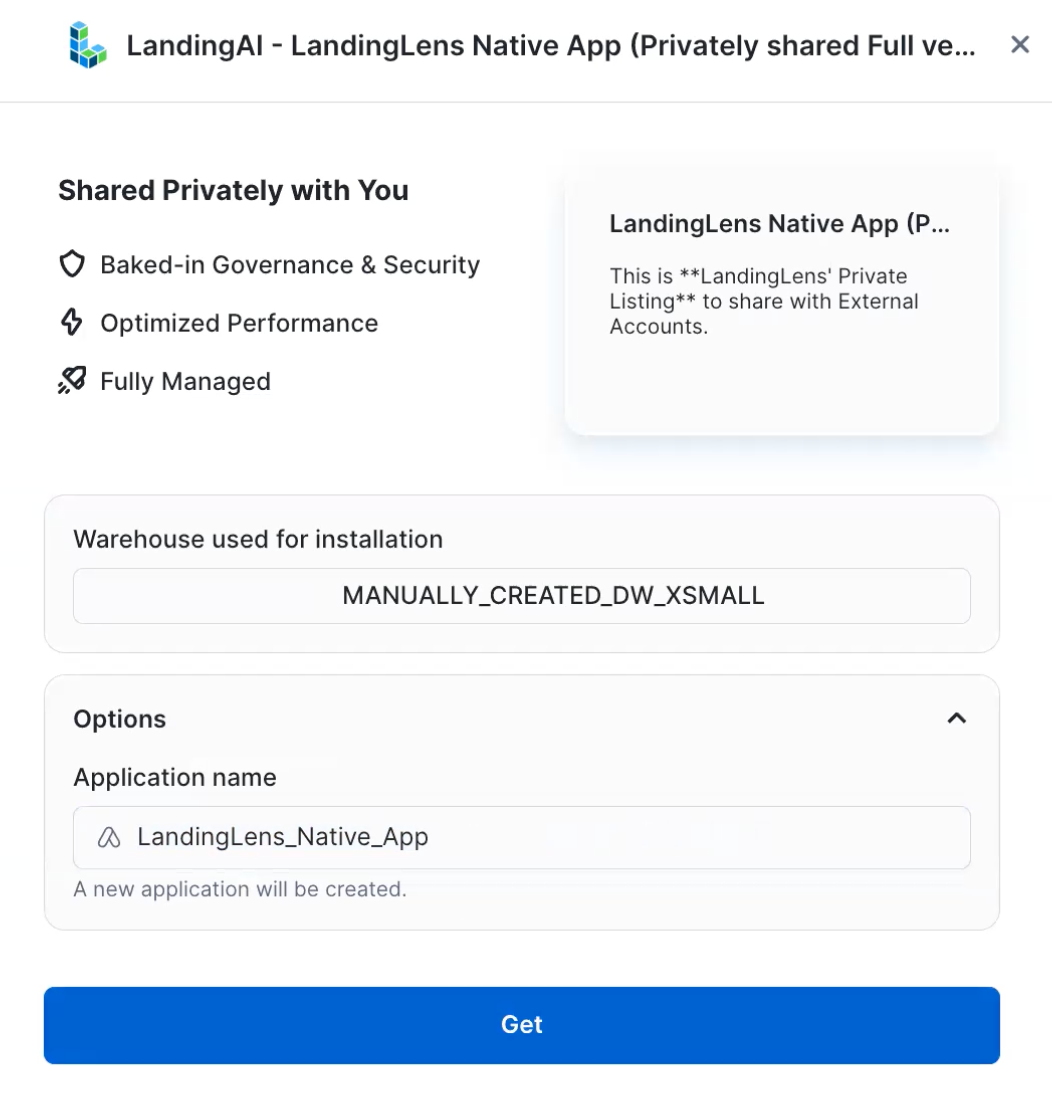Click the 'Baked-in Governance & Security' text

(x=290, y=265)
